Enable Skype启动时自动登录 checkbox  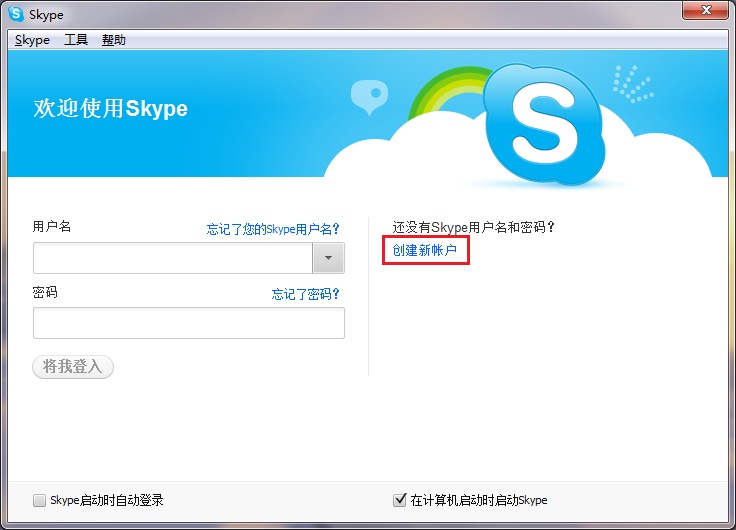39,500
